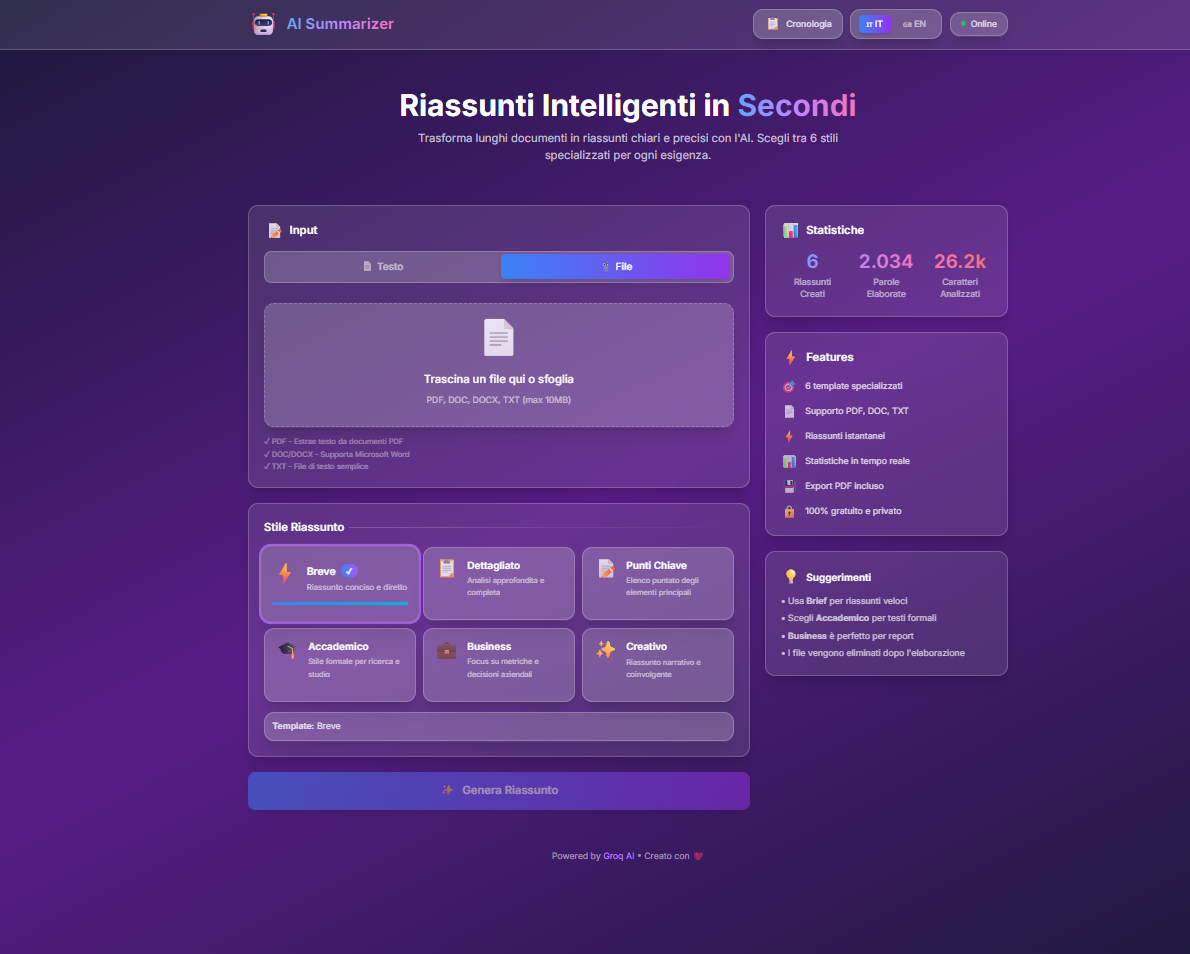Click the lightbulb icon beside Suggerimenti

pos(793,577)
